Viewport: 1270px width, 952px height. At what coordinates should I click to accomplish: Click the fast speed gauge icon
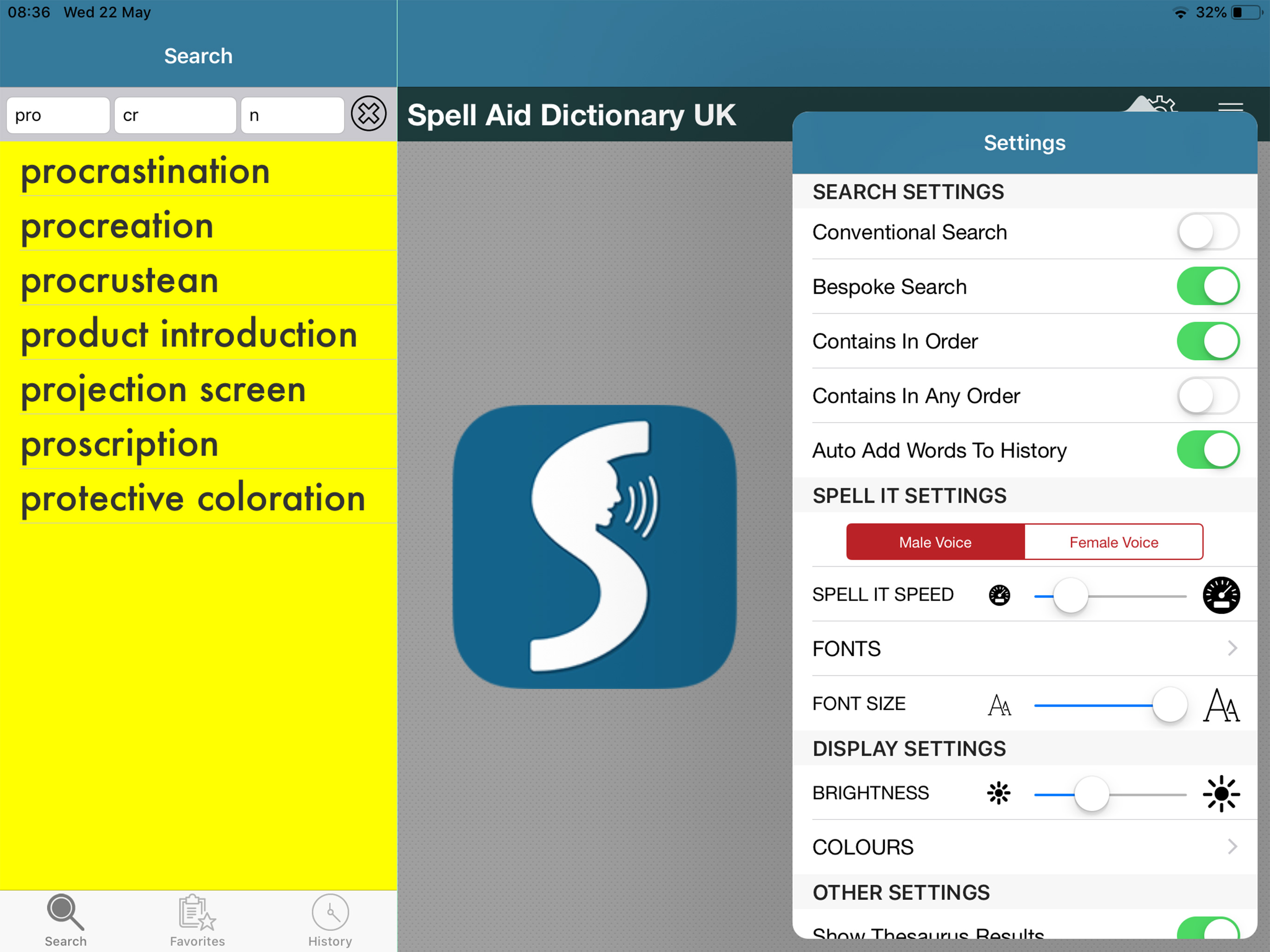[x=1221, y=595]
